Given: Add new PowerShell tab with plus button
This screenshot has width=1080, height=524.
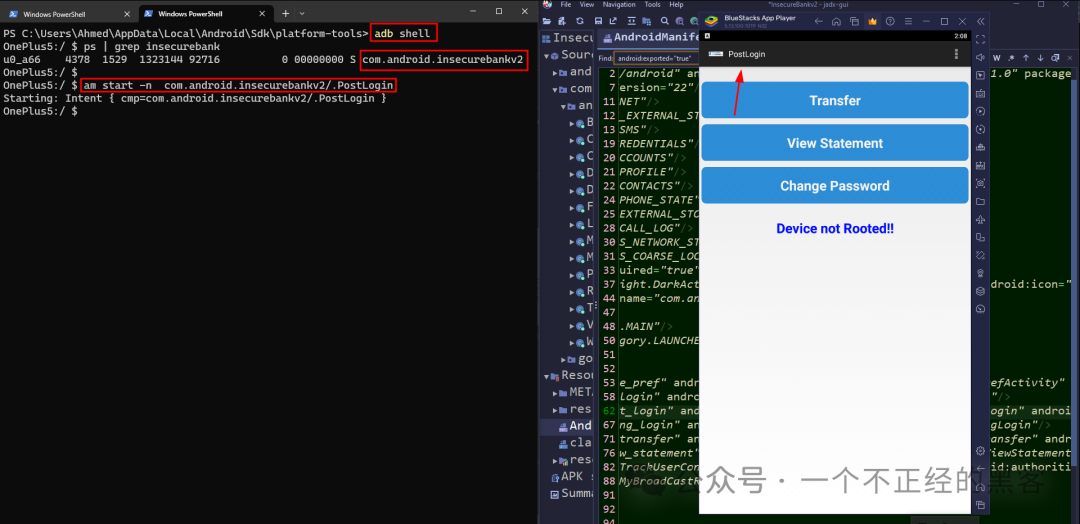Looking at the screenshot, I should click(x=285, y=14).
